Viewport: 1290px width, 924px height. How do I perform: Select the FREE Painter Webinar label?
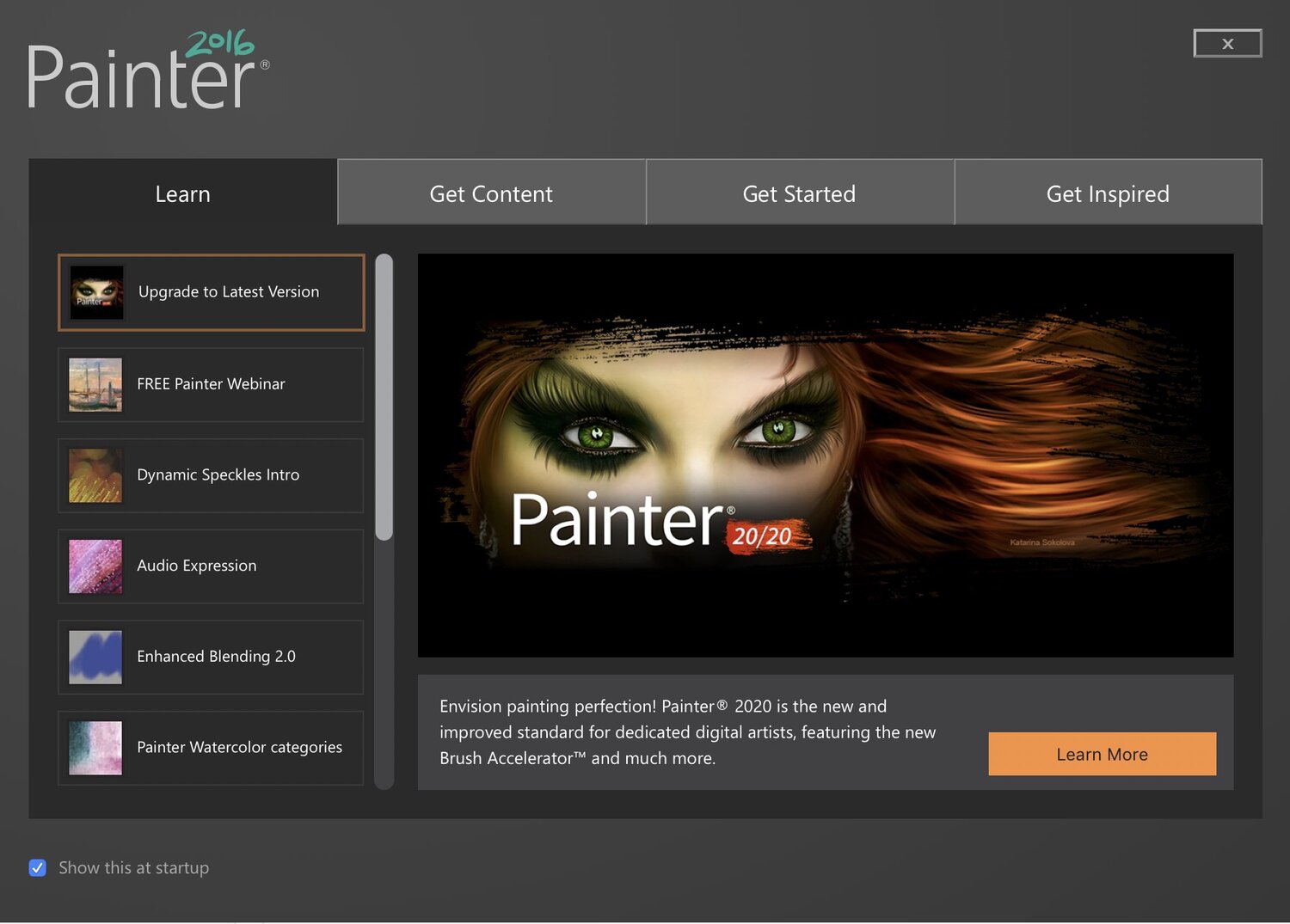point(211,384)
